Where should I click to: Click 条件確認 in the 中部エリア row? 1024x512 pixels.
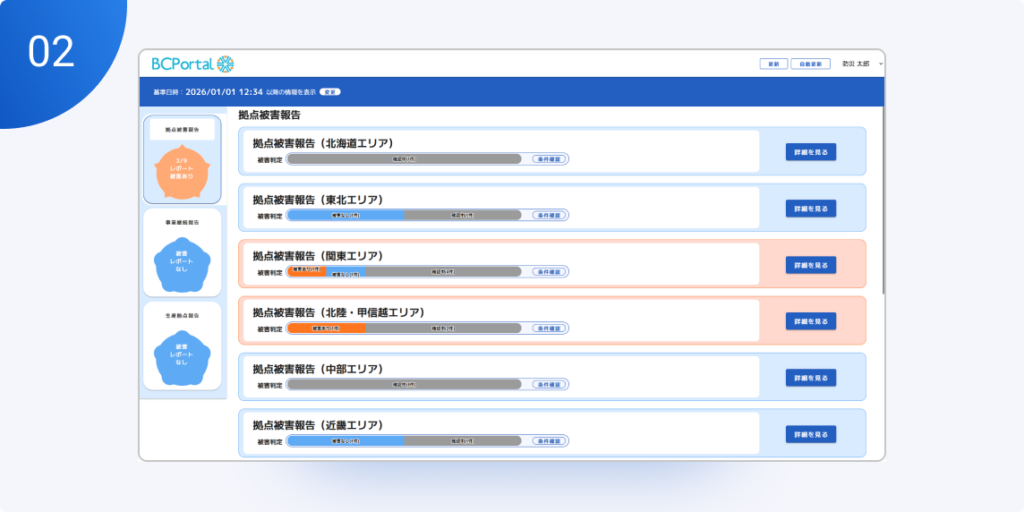[x=549, y=385]
